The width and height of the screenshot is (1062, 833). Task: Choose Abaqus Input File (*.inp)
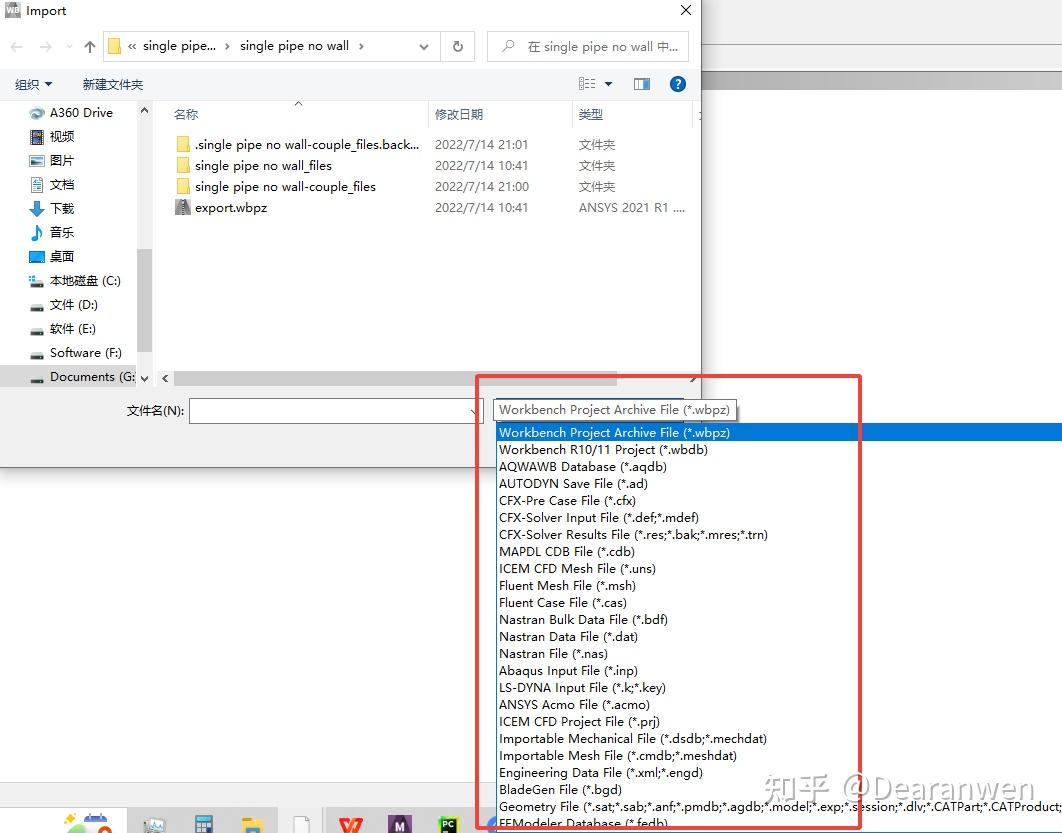pos(568,670)
